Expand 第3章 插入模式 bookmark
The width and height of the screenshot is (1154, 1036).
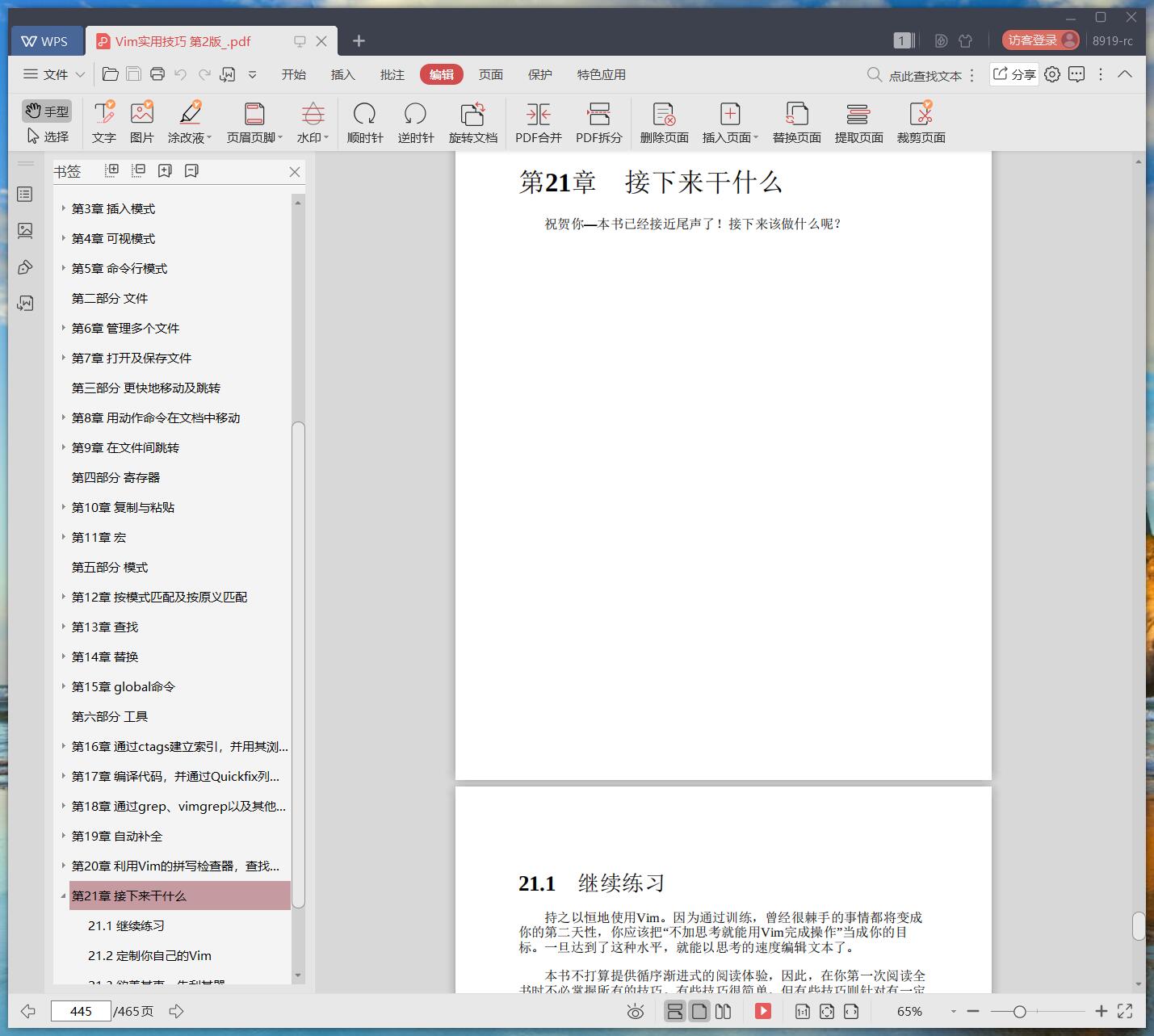coord(64,208)
